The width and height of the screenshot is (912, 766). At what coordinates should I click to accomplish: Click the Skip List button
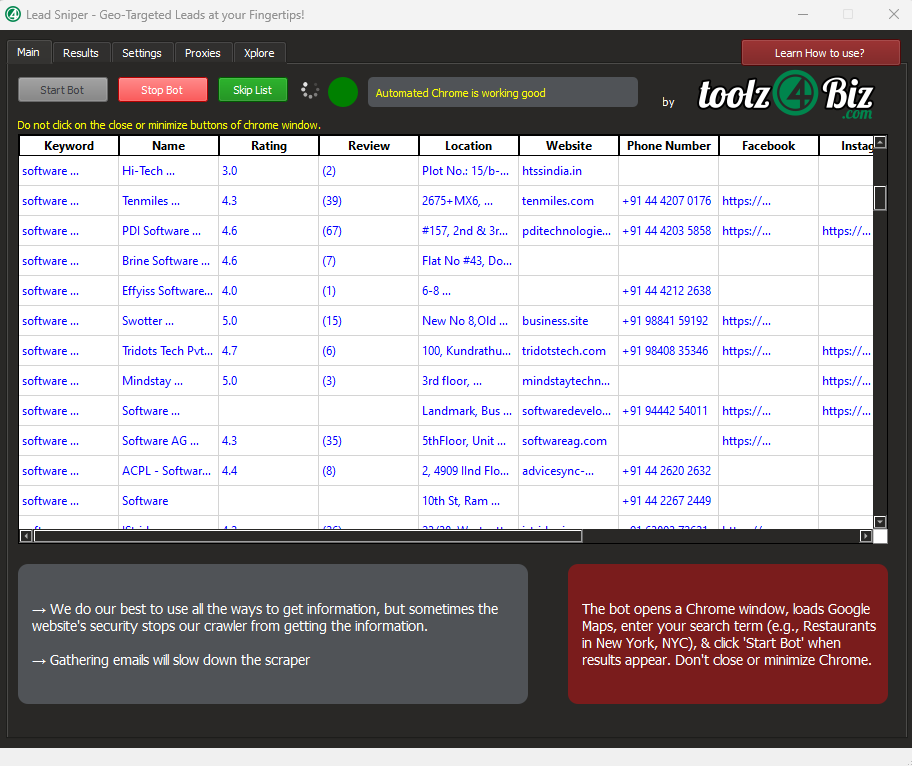[x=252, y=90]
